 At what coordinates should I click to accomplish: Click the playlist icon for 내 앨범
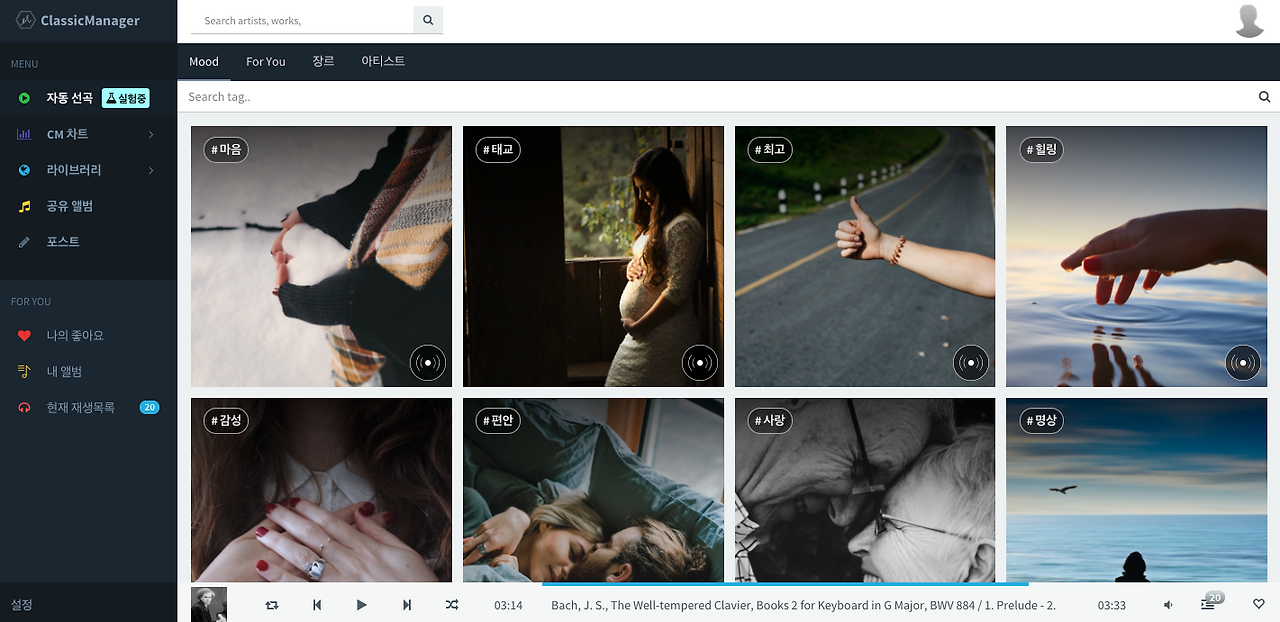24,372
